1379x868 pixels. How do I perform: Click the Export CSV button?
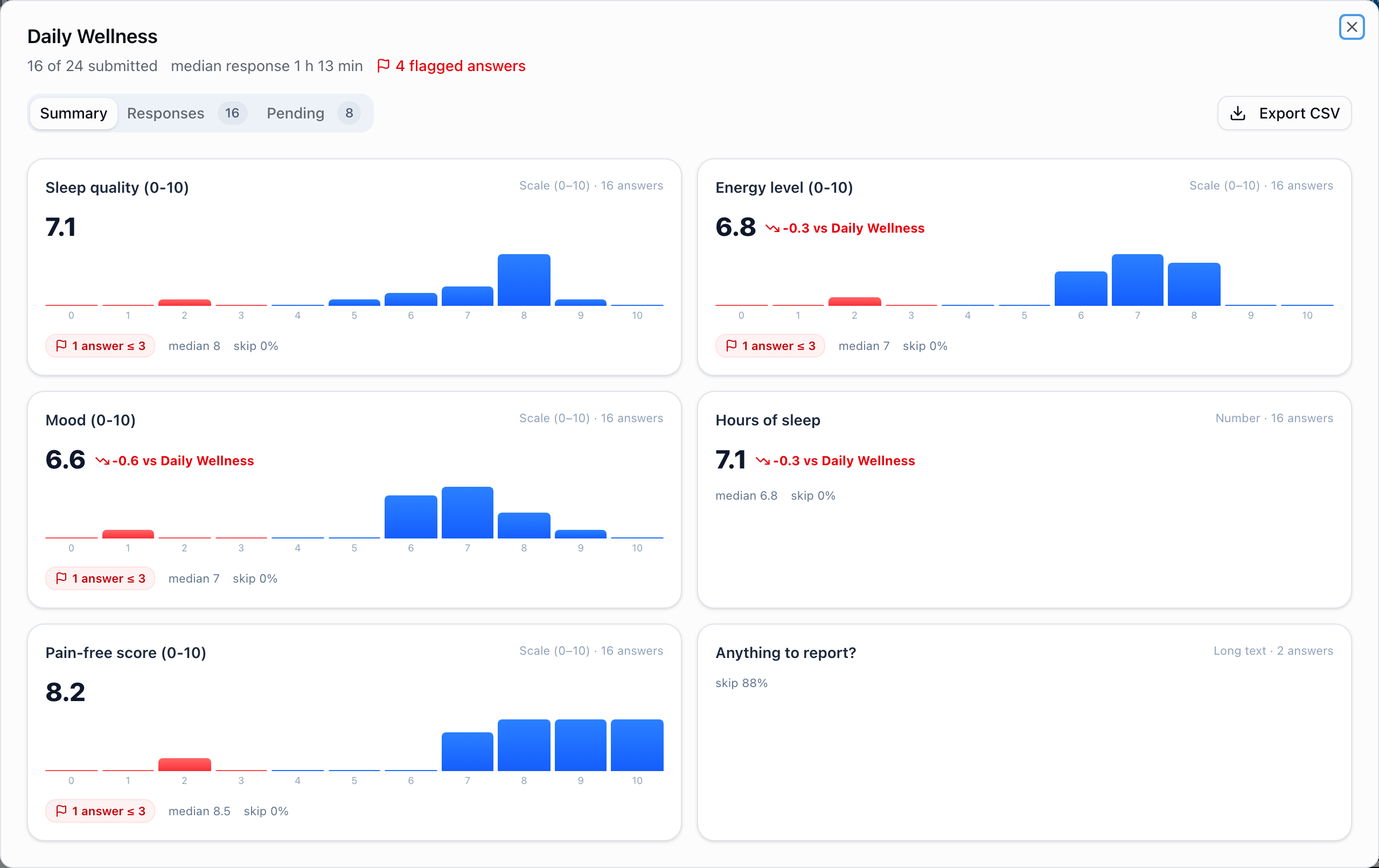tap(1285, 114)
